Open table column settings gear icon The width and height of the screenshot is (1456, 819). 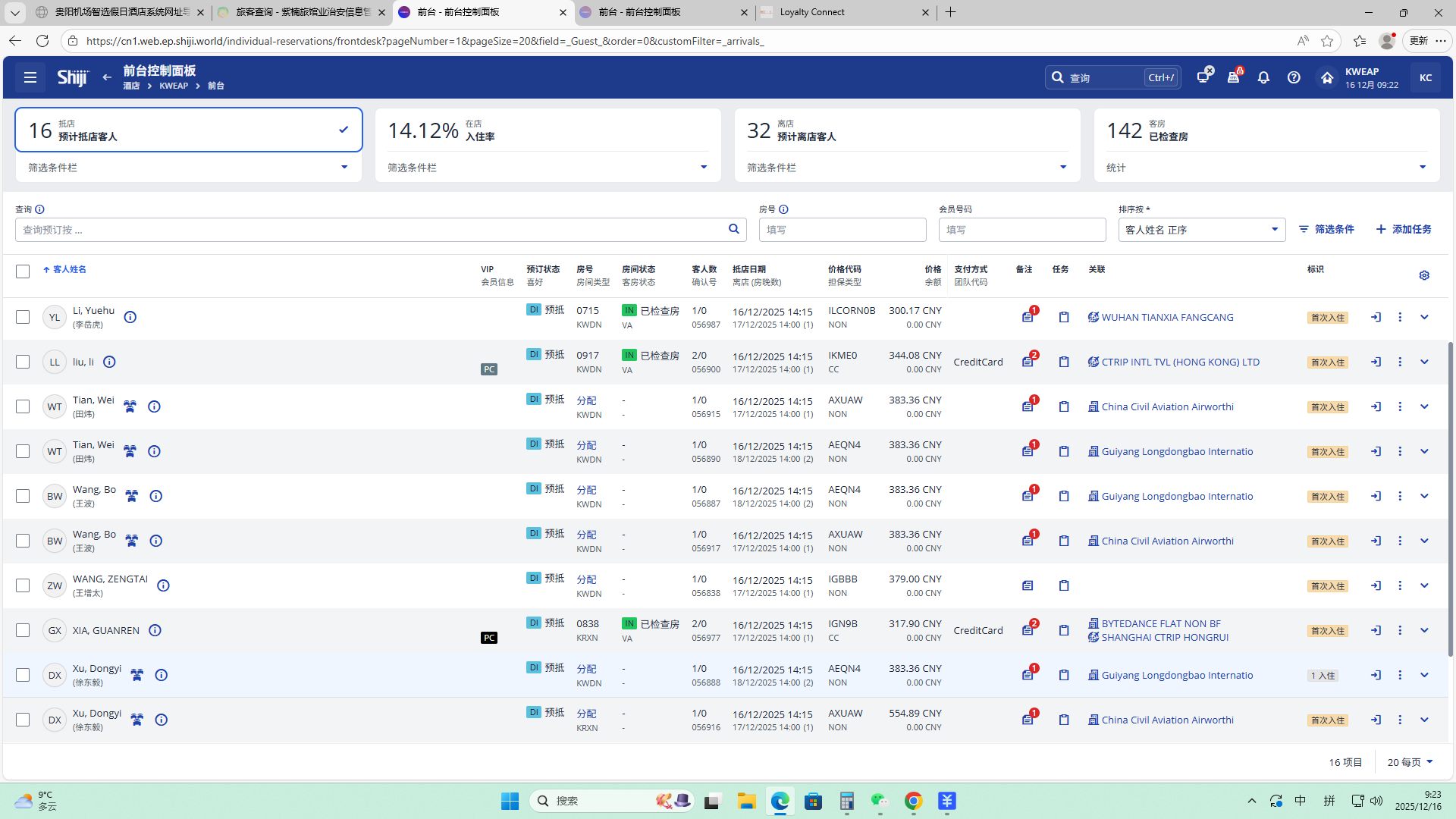click(1424, 275)
